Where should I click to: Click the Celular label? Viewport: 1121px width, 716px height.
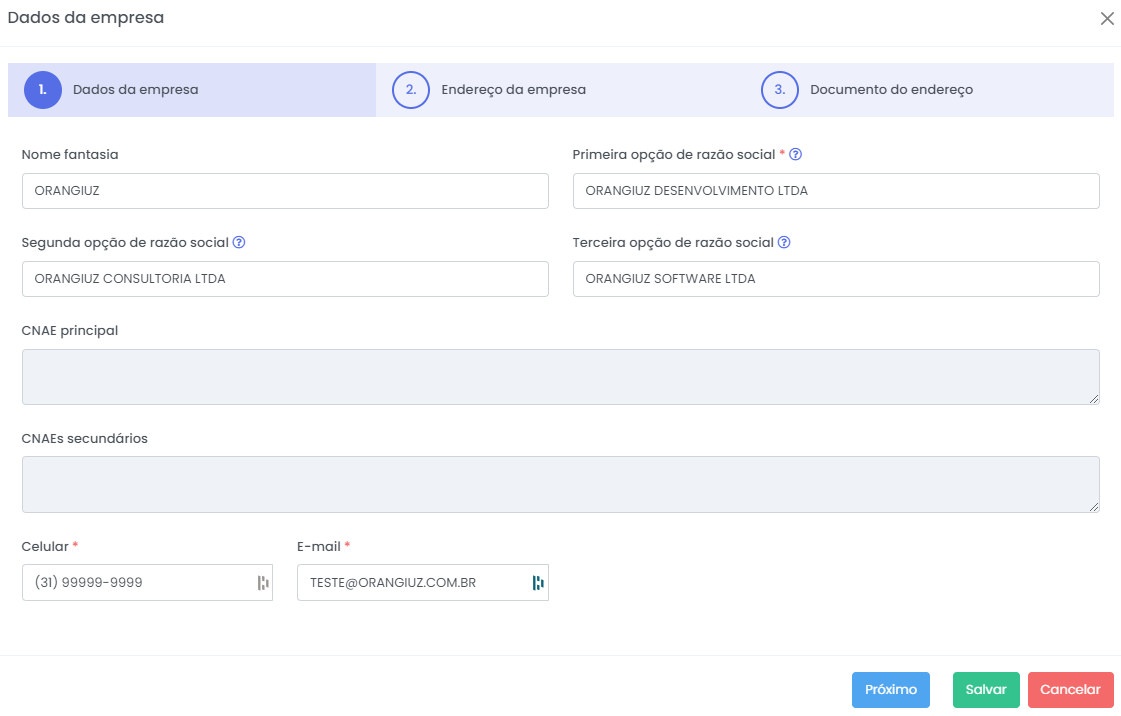45,547
